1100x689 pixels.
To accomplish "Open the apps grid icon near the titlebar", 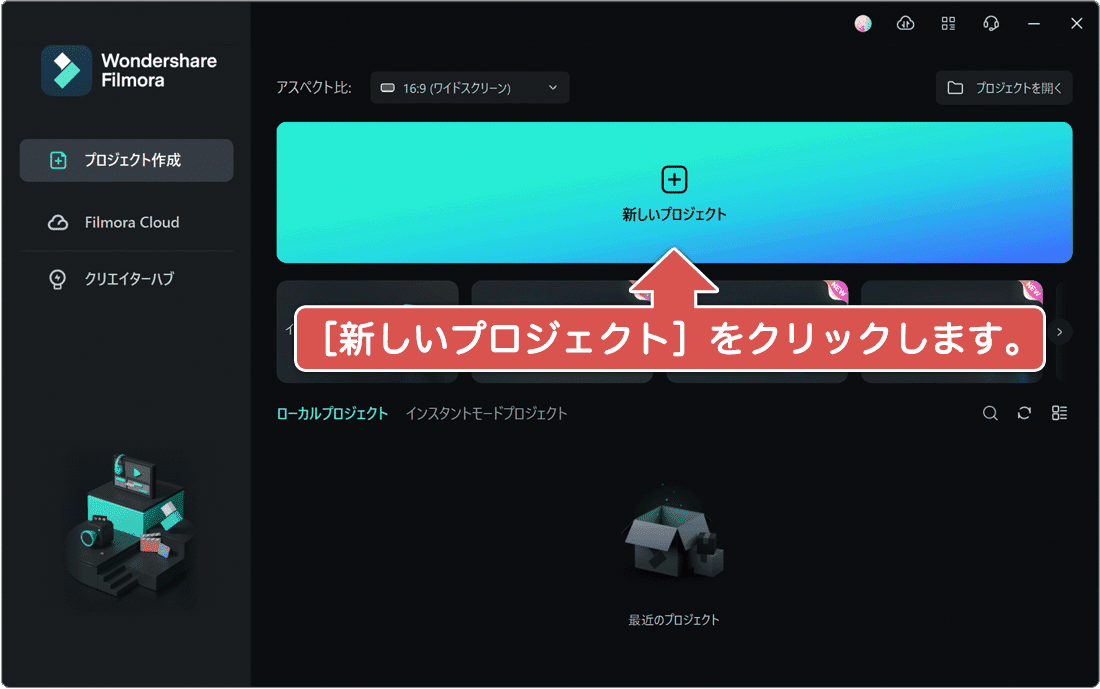I will point(948,23).
